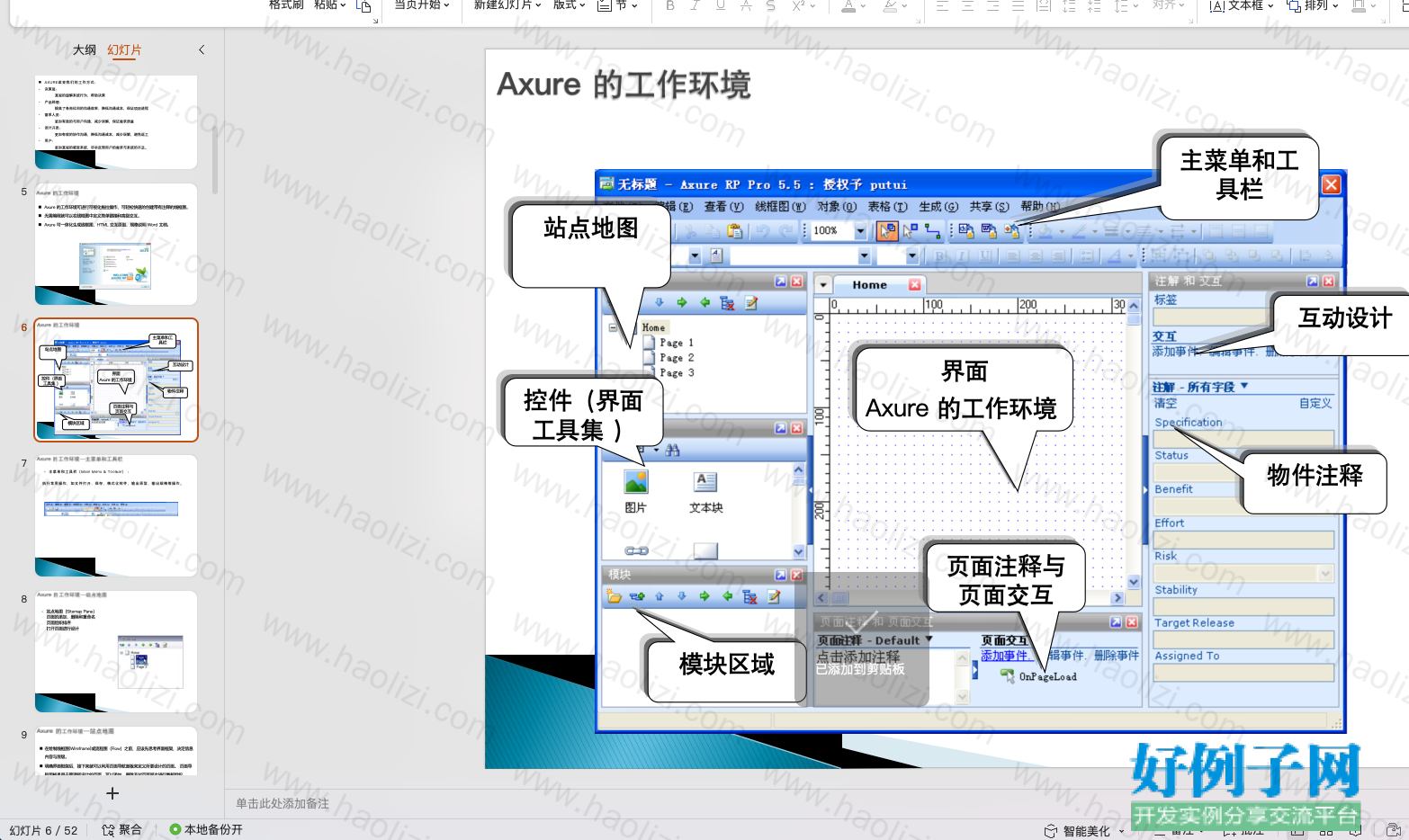Click the 文本框 text box icon
This screenshot has width=1409, height=840.
(x=1216, y=5)
